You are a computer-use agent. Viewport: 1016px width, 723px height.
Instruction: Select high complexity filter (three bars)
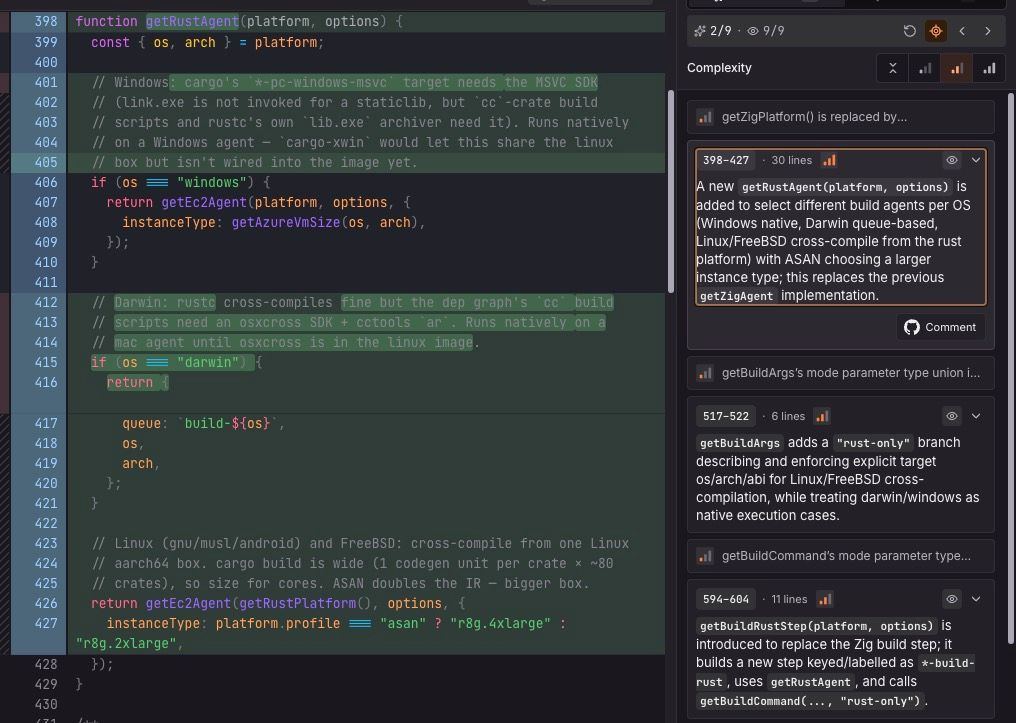tap(989, 68)
